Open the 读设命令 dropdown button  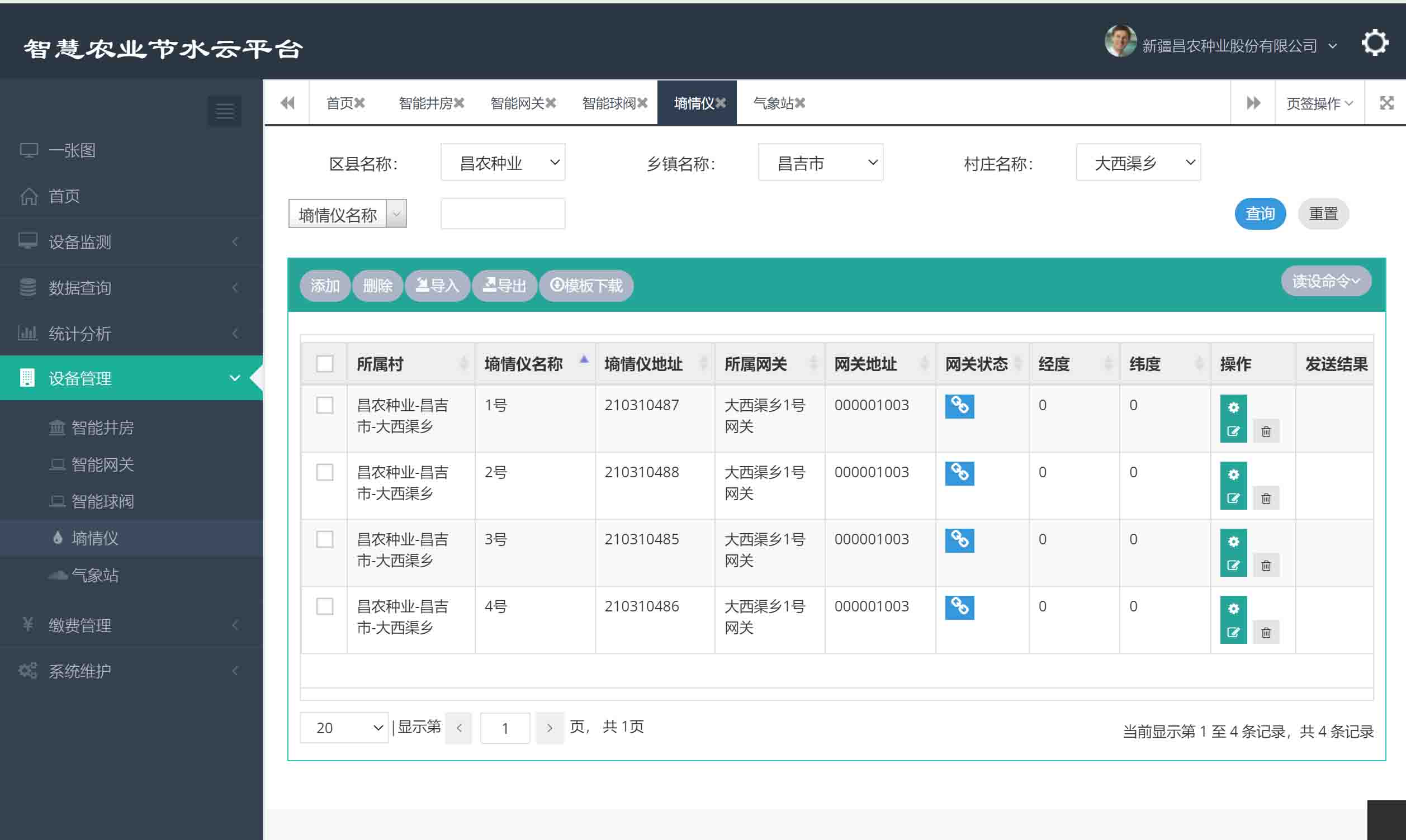[x=1325, y=281]
